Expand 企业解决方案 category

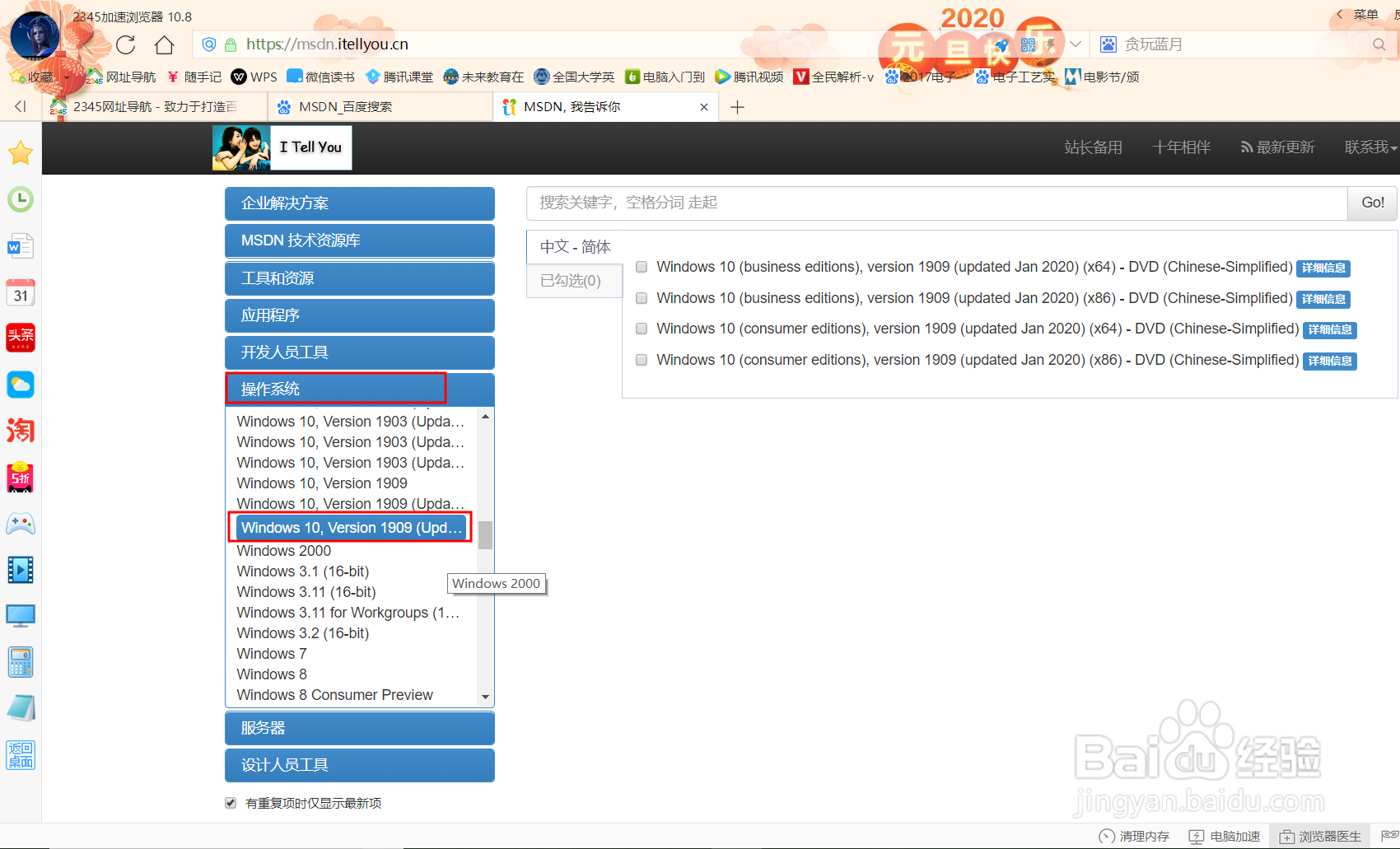click(x=360, y=203)
